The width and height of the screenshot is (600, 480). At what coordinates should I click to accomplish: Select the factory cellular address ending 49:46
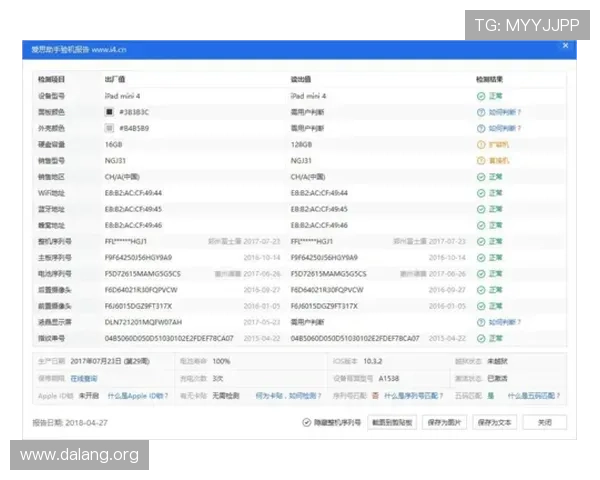(133, 225)
